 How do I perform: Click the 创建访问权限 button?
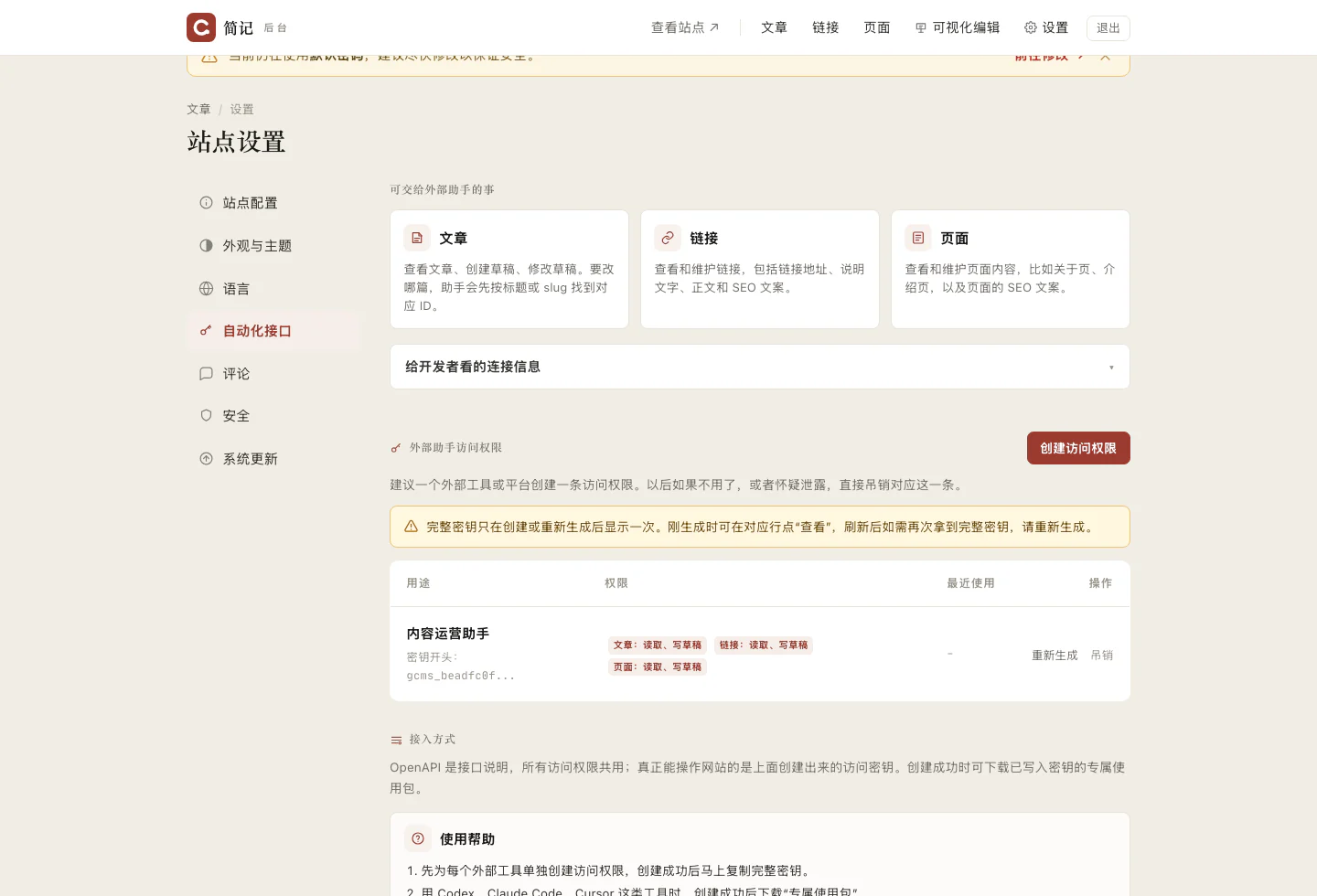1078,448
